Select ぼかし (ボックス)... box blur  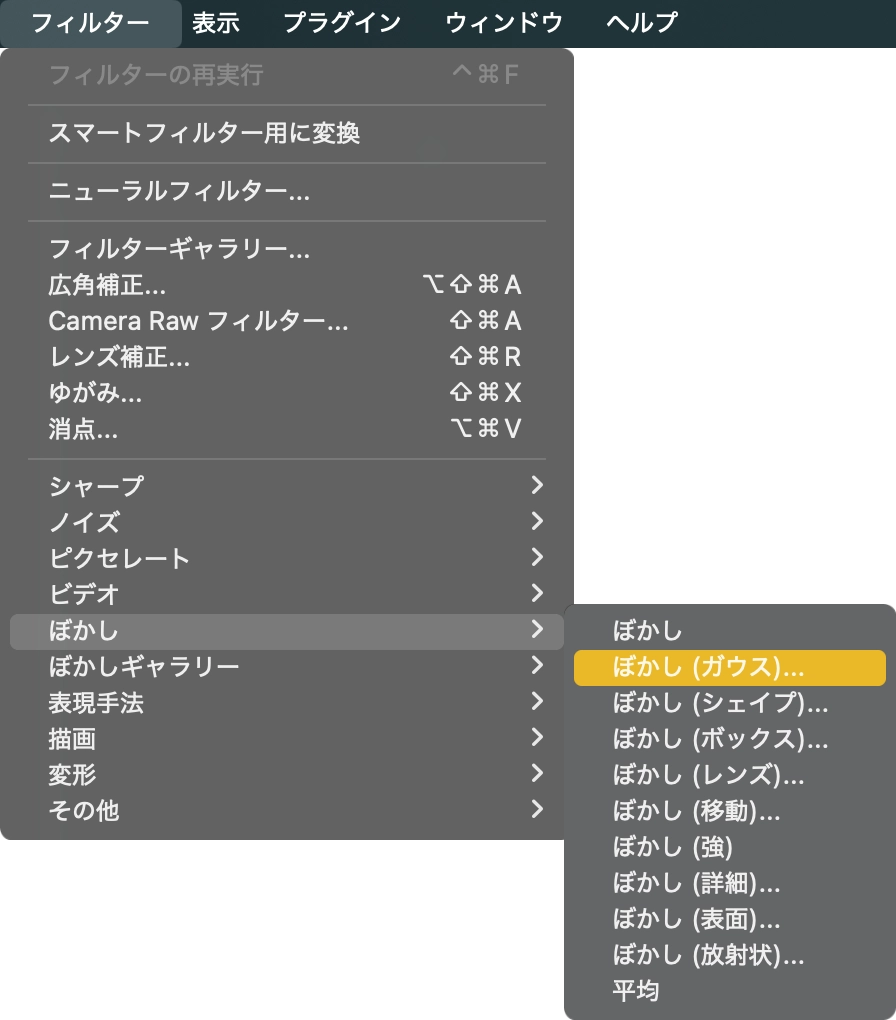click(x=720, y=739)
